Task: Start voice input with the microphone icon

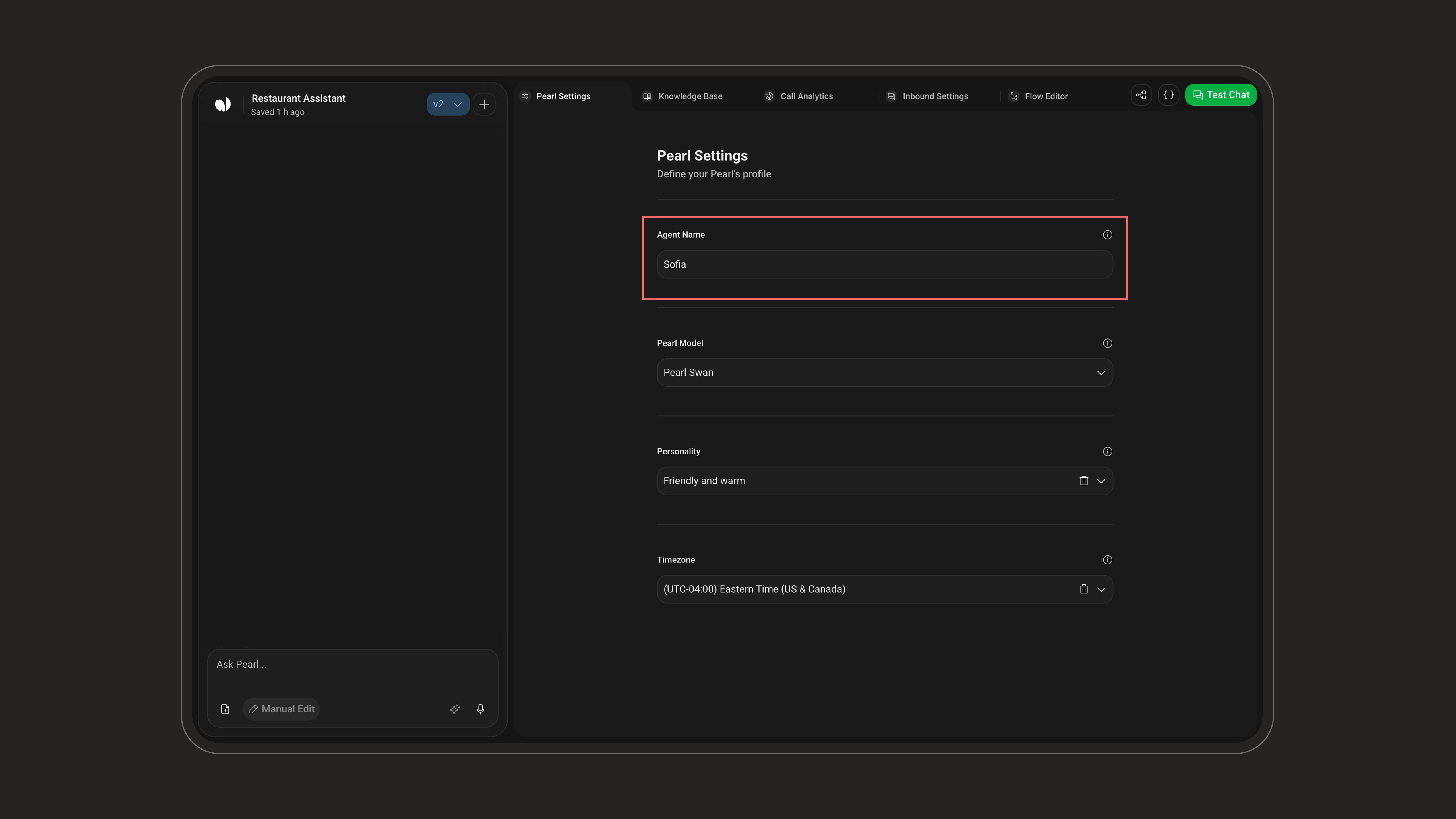Action: coord(480,709)
